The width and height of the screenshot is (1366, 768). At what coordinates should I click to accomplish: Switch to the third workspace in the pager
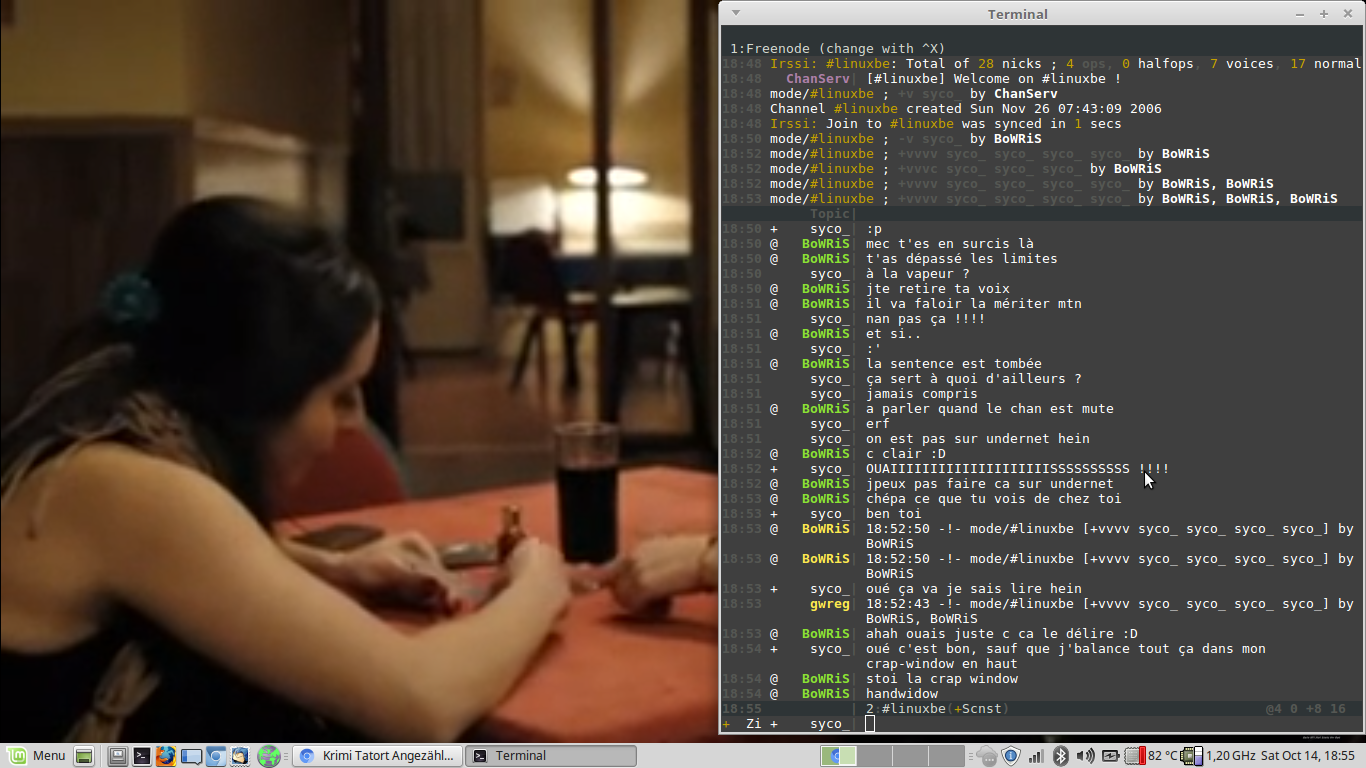point(910,756)
